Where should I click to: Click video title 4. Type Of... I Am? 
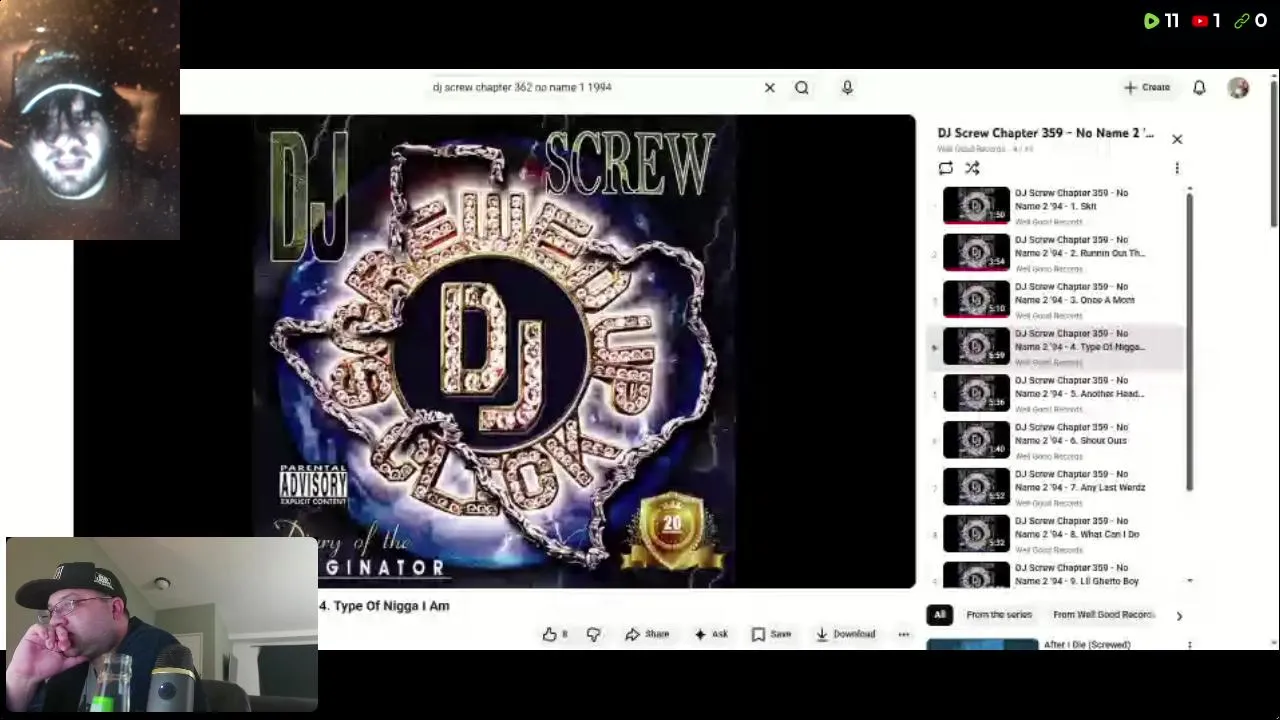tap(384, 606)
